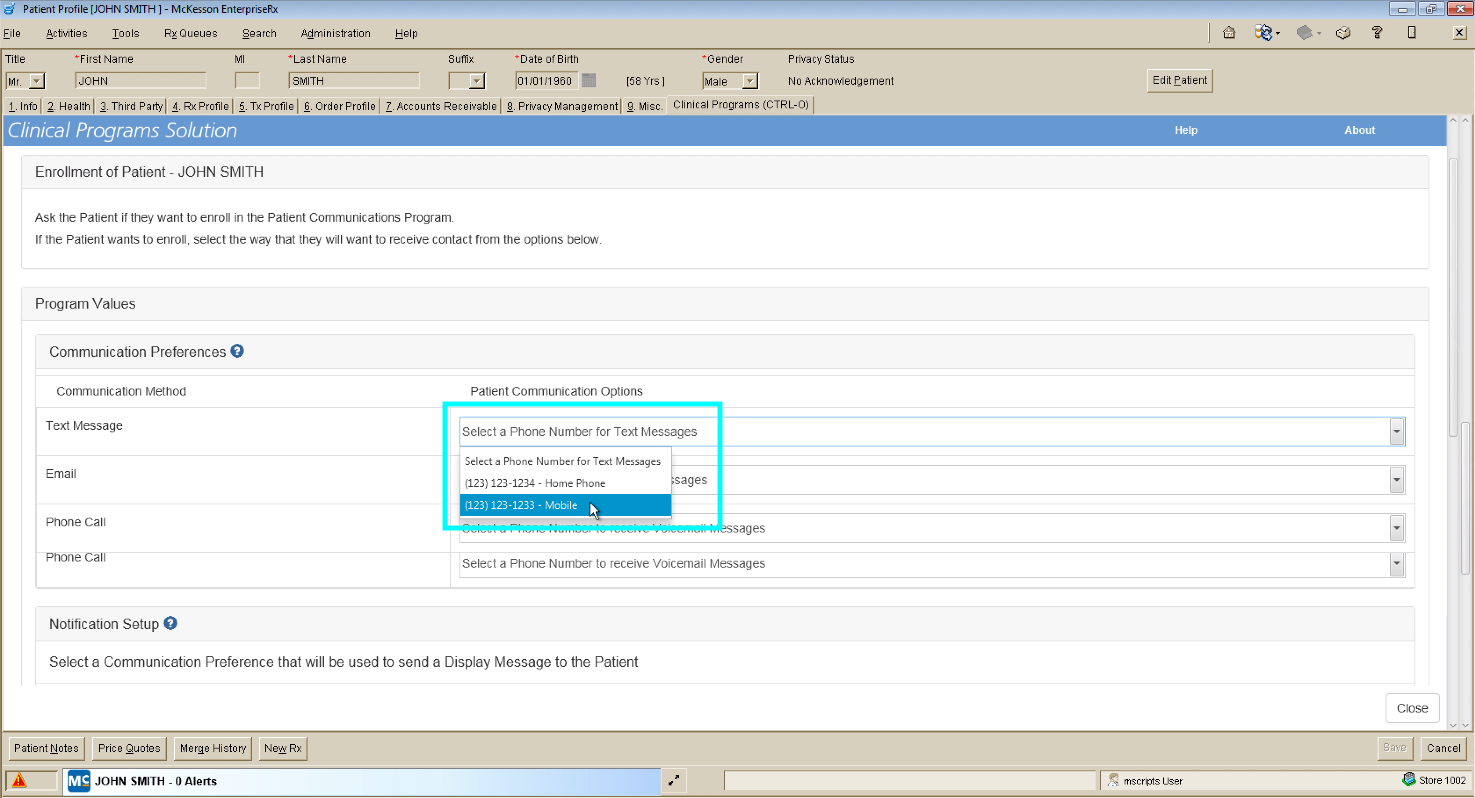Switch to the 3. Third Party tab
Viewport: 1475px width, 798px height.
click(x=131, y=106)
